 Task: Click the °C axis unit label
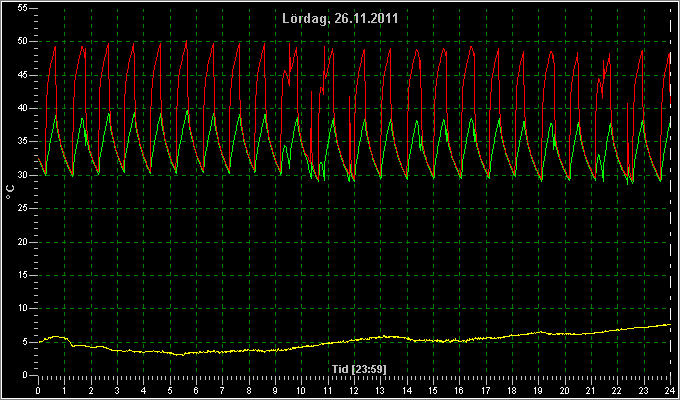(10, 192)
